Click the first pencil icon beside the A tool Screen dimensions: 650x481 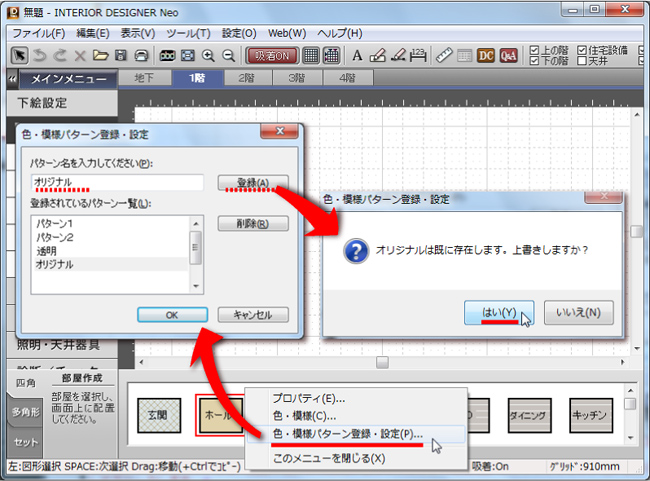click(x=377, y=55)
